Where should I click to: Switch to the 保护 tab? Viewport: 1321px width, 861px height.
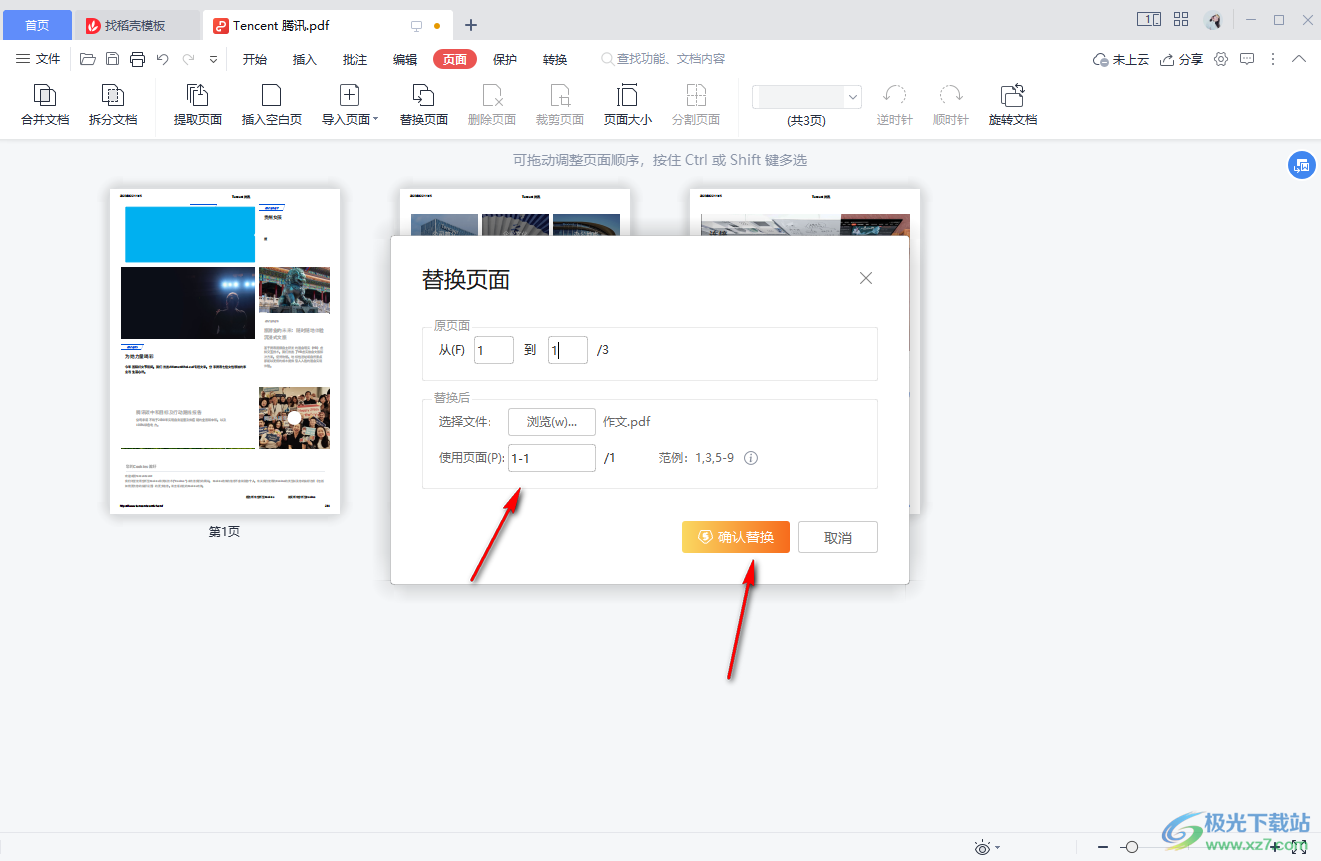point(505,59)
